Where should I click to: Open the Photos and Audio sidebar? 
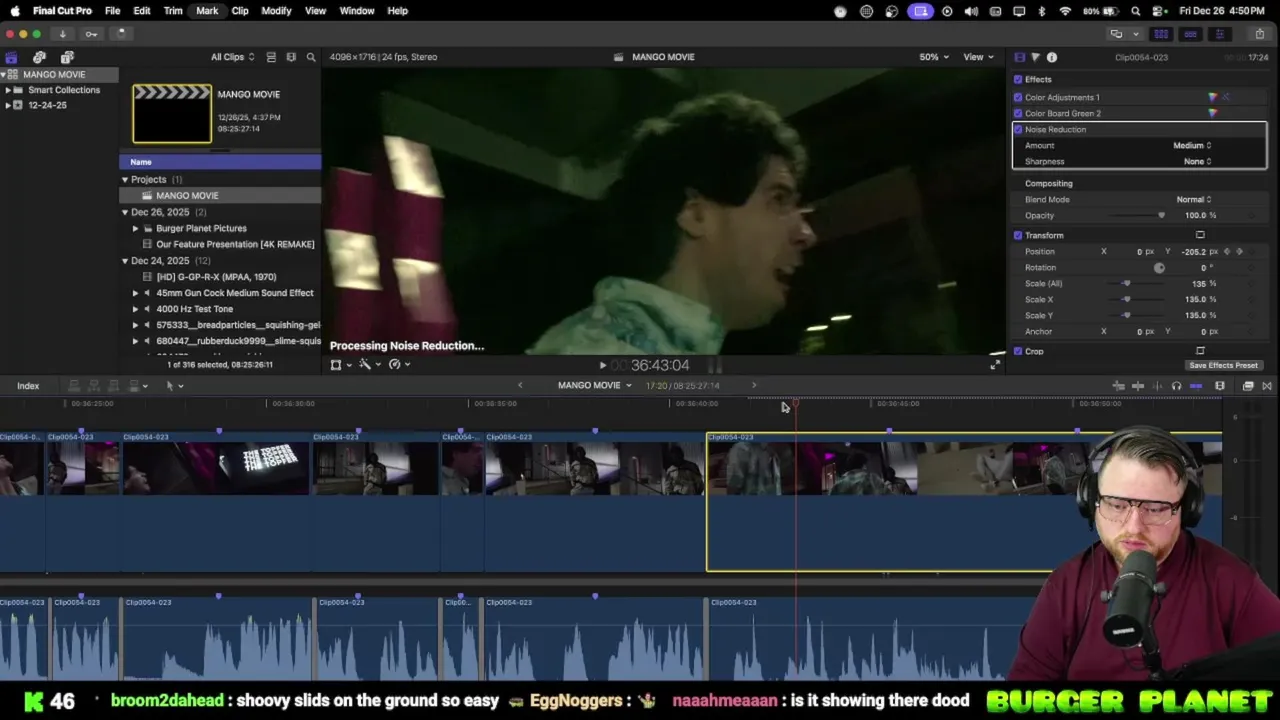click(39, 57)
